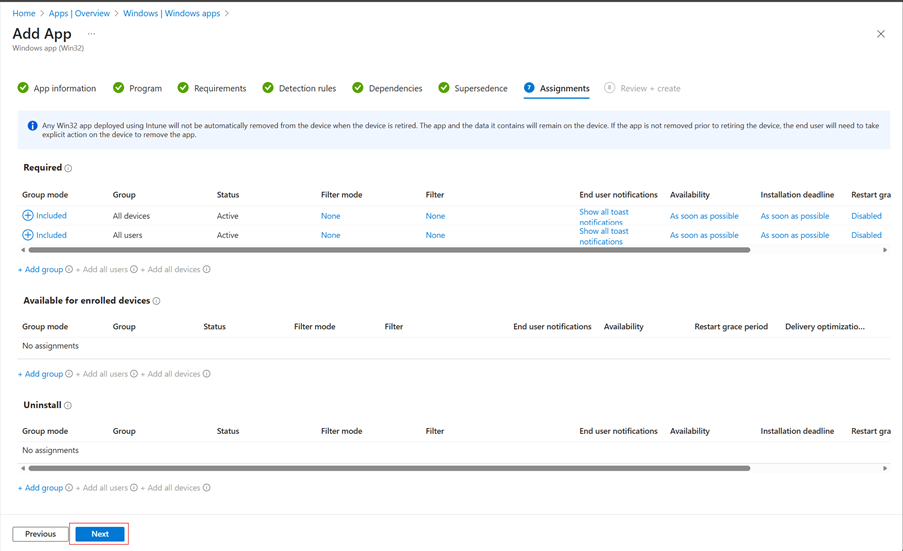The image size is (903, 551).
Task: Click the Previous button
Action: (x=40, y=534)
